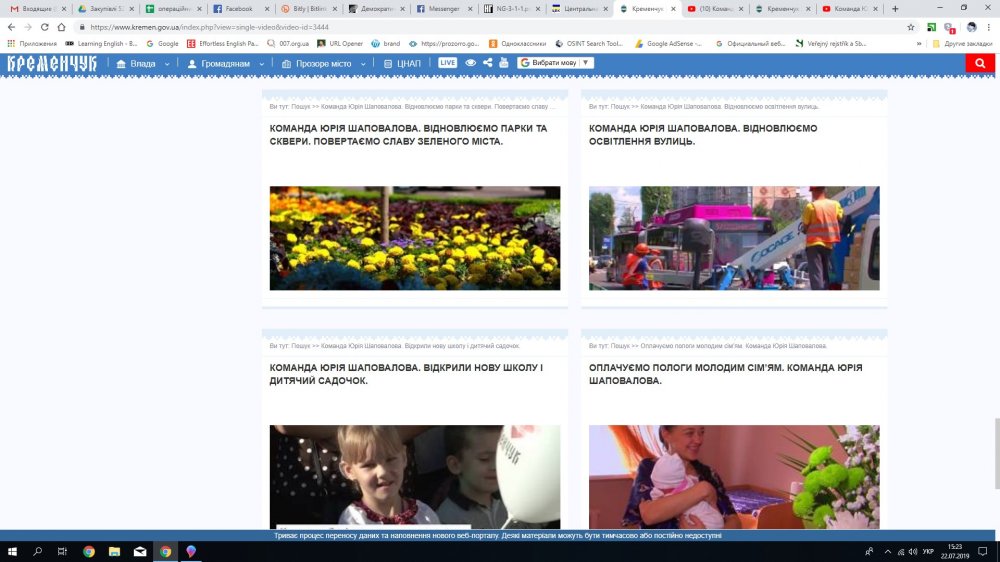This screenshot has width=1000, height=562.
Task: Open the ЦНАП menu item
Action: click(x=404, y=63)
